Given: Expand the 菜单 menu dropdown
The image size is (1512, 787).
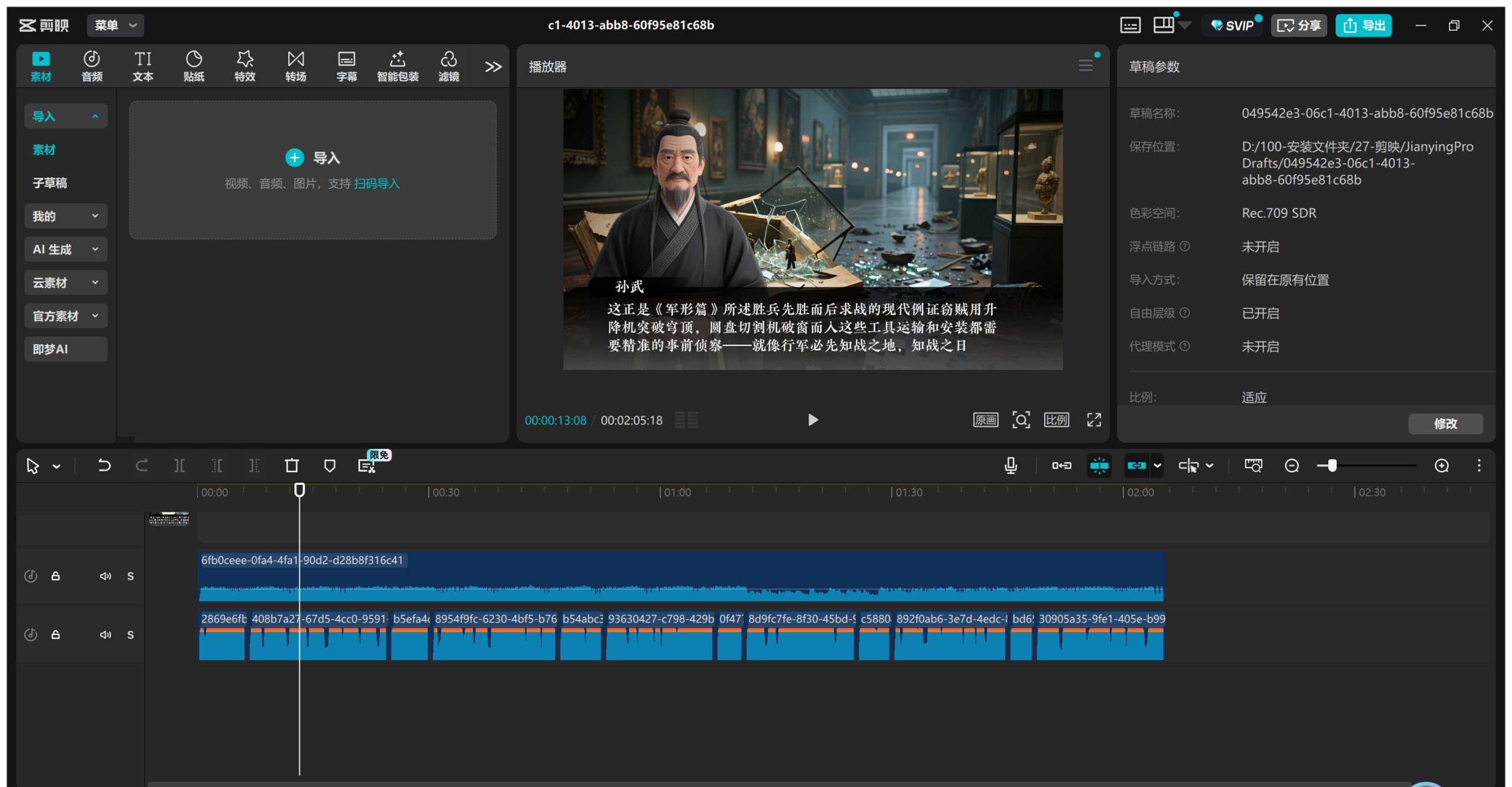Looking at the screenshot, I should [x=116, y=25].
